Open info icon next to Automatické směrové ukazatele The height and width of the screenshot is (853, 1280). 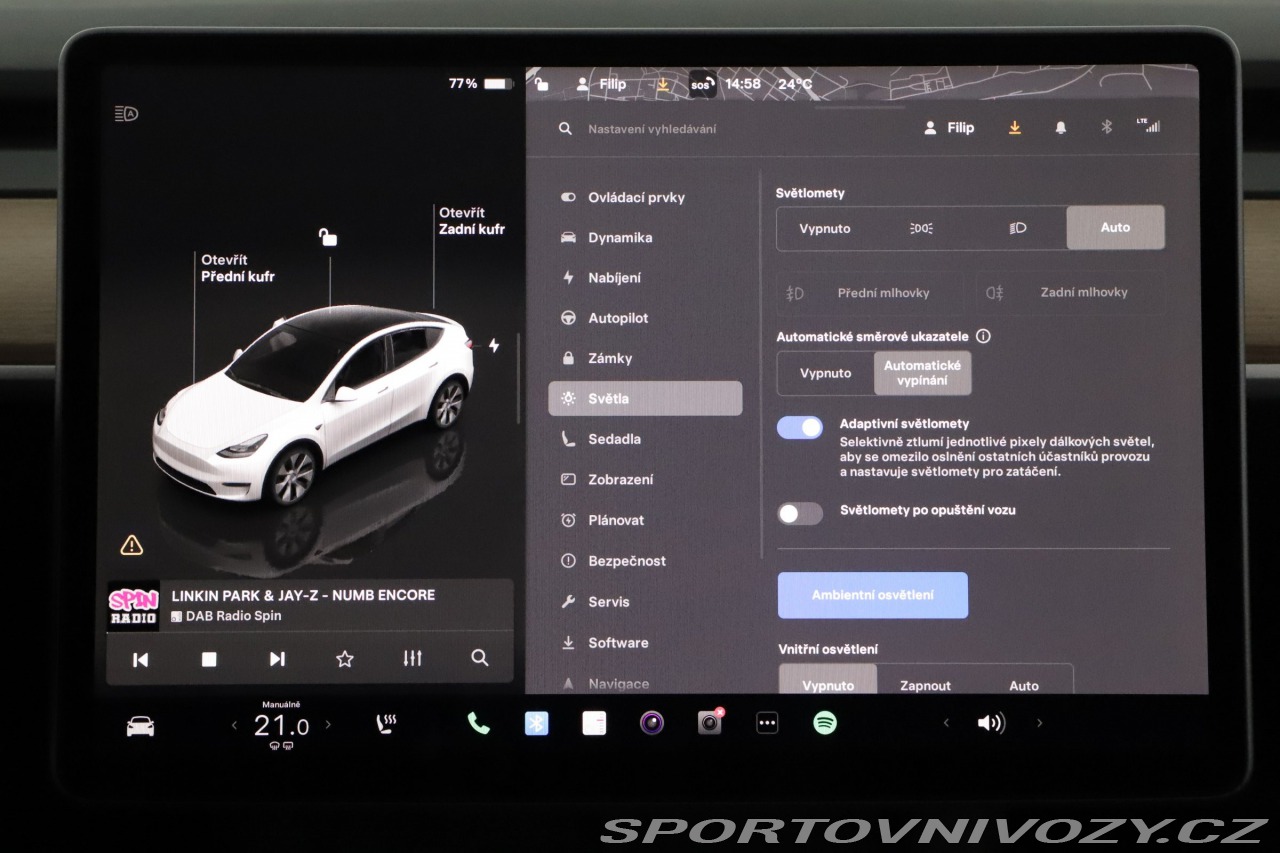pyautogui.click(x=983, y=336)
